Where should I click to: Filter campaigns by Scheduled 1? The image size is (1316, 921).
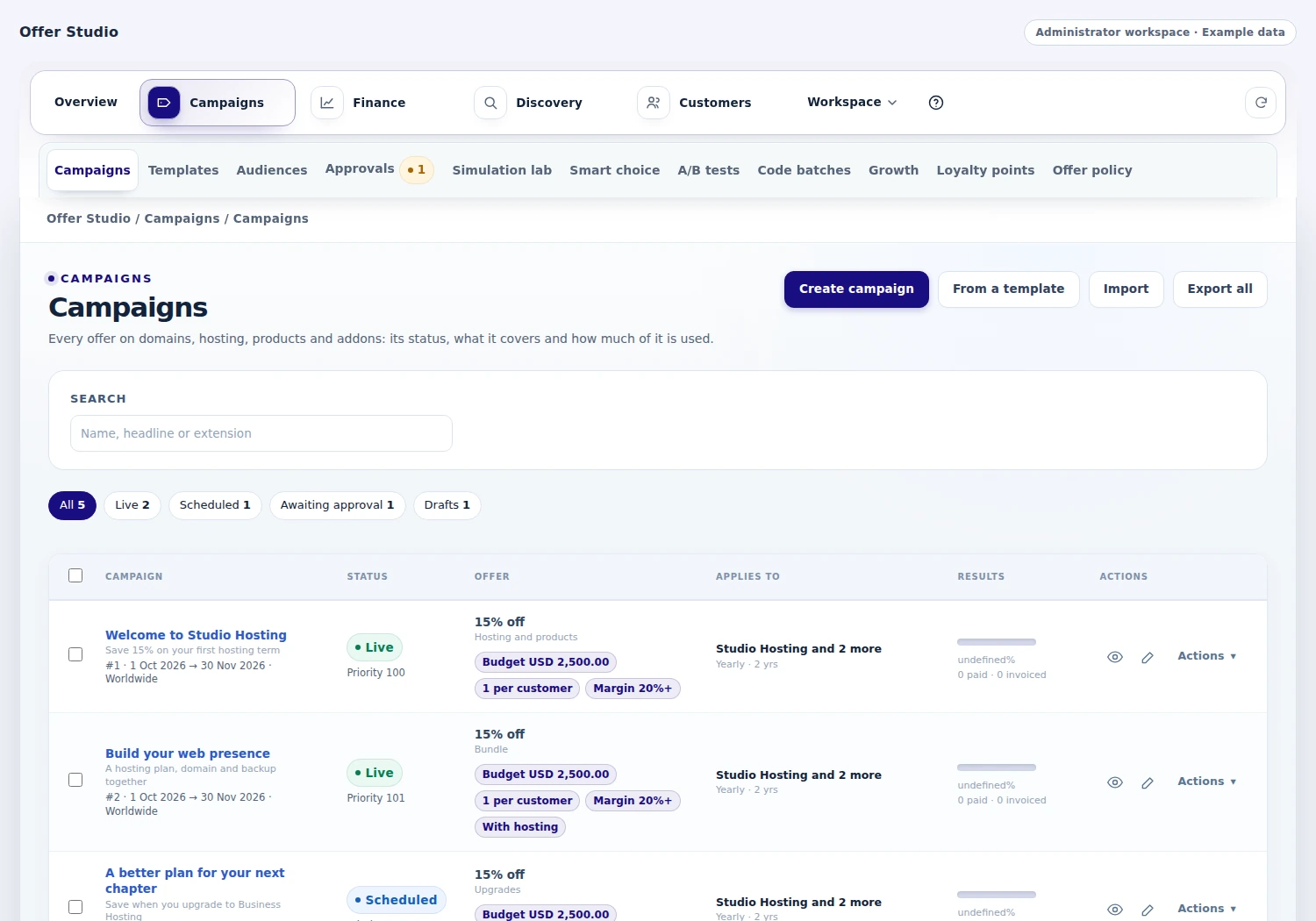pyautogui.click(x=215, y=505)
